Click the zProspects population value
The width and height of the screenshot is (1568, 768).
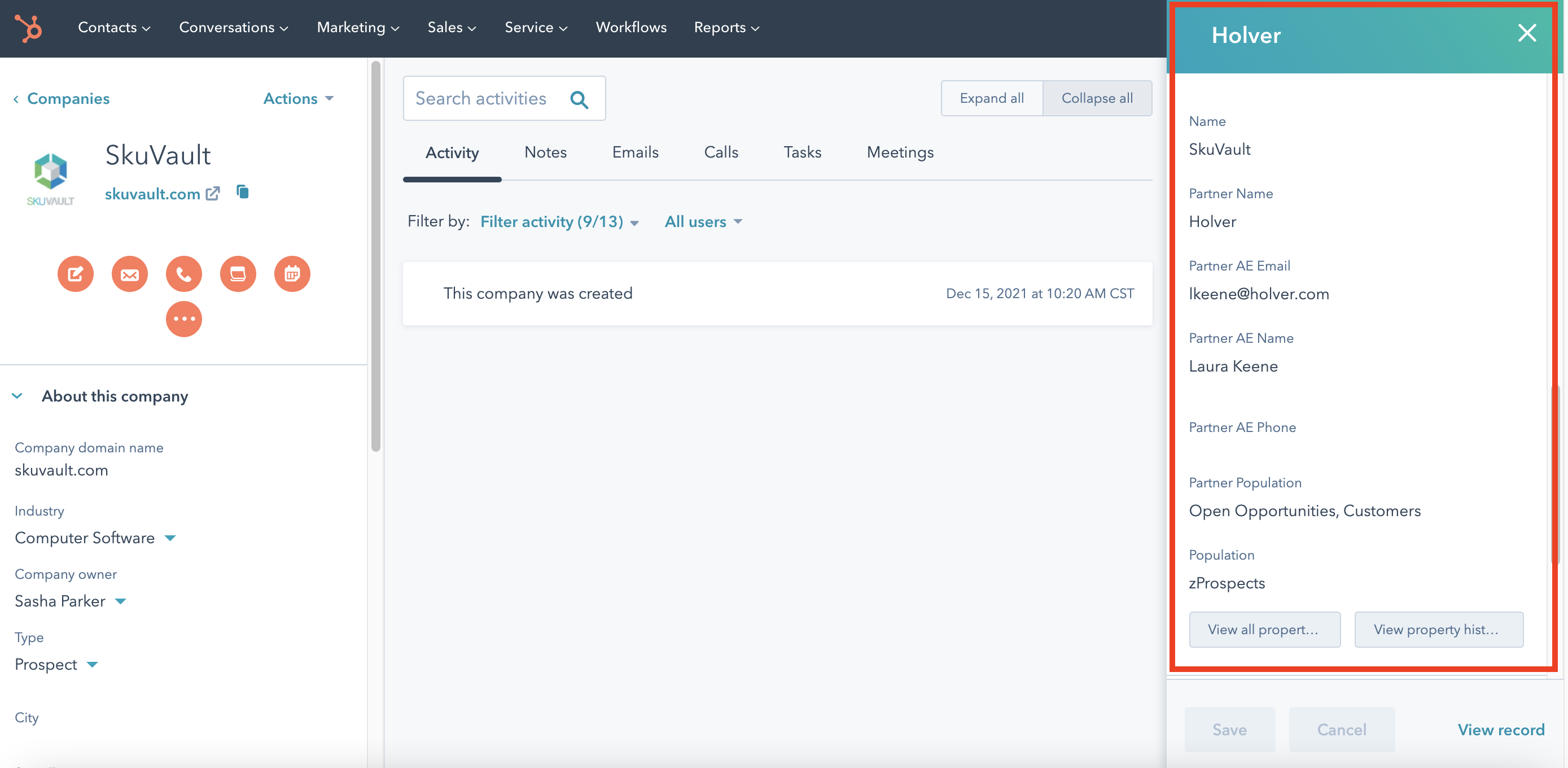[x=1227, y=583]
